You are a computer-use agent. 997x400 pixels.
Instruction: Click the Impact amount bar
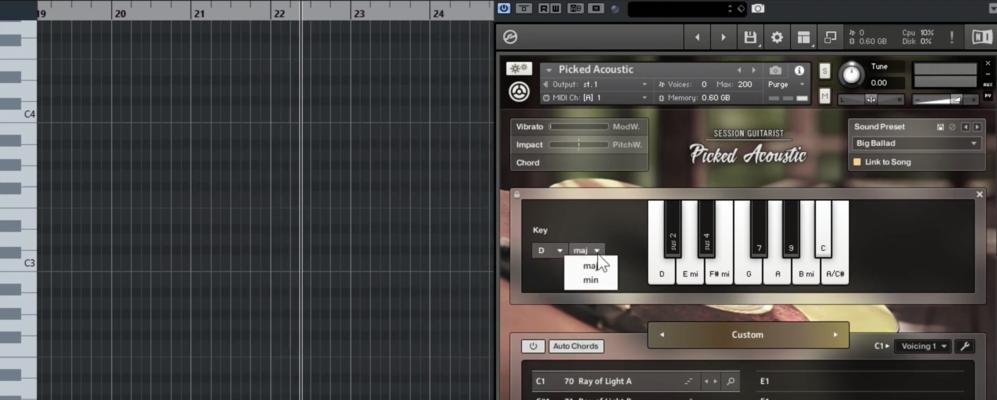579,145
